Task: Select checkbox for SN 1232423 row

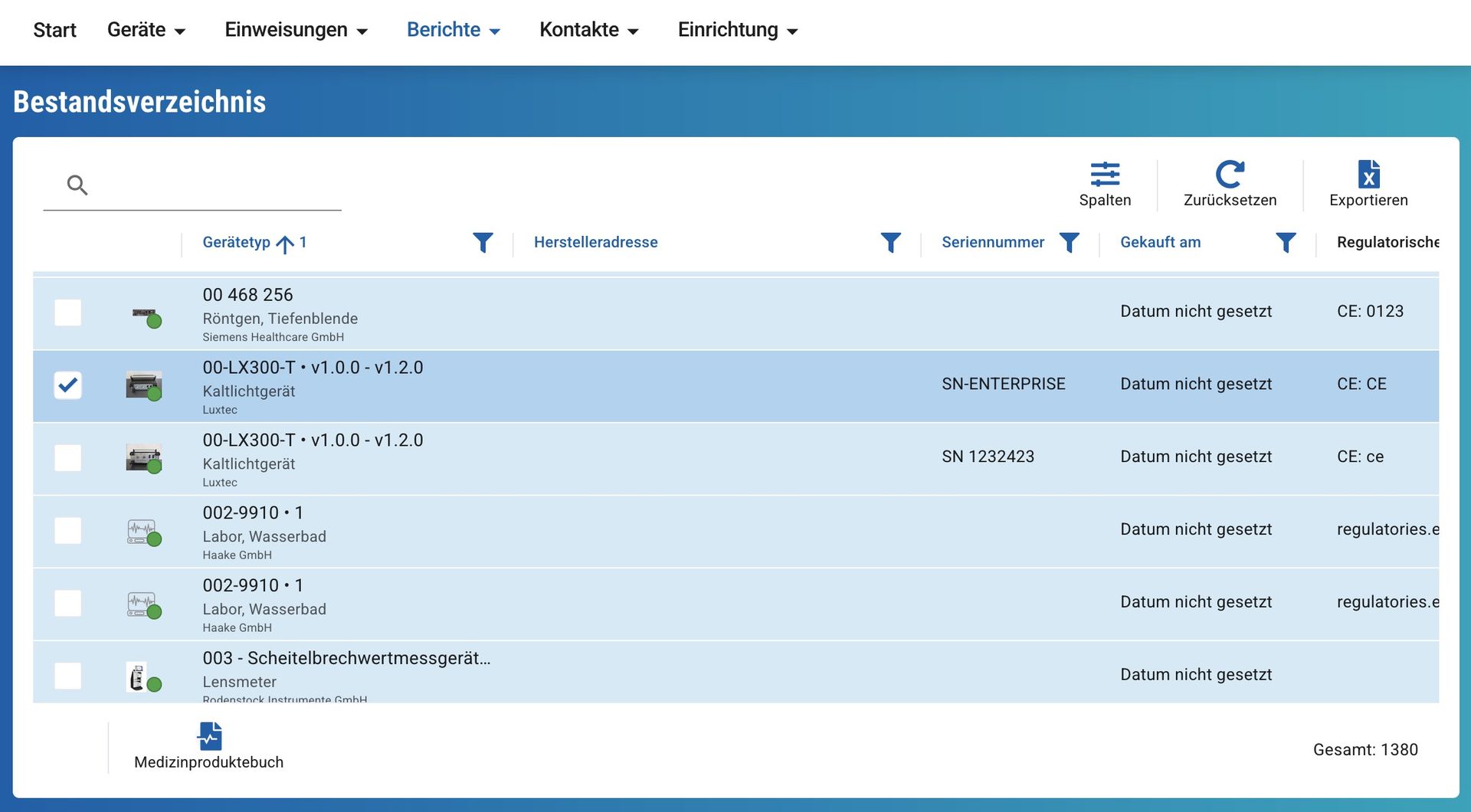Action: [68, 458]
